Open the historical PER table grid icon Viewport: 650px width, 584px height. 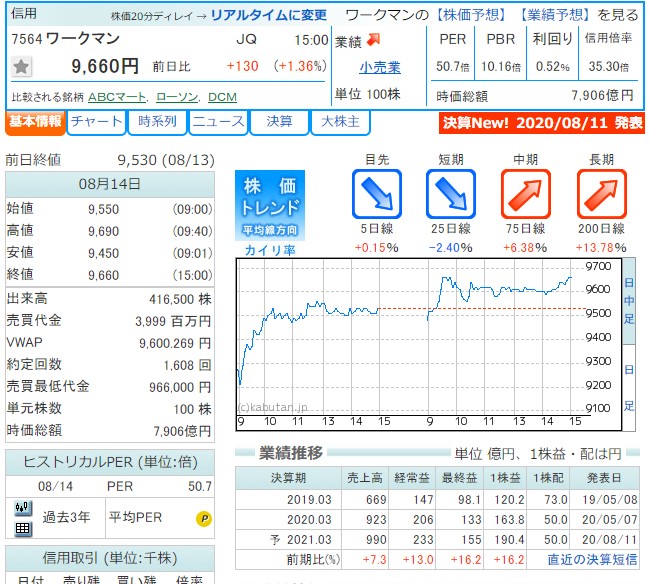22,528
